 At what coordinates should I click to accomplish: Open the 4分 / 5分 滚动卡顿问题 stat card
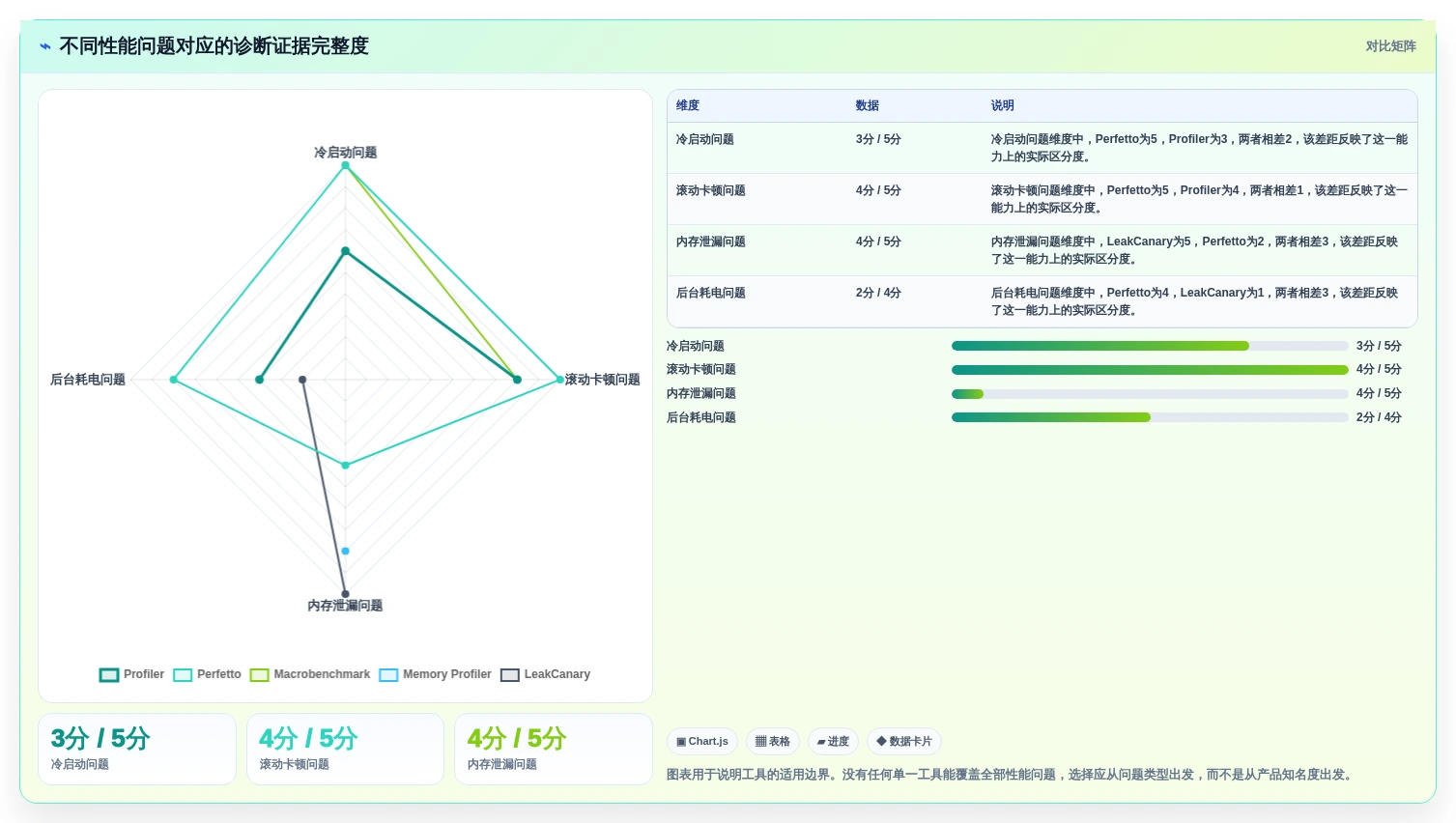click(345, 749)
